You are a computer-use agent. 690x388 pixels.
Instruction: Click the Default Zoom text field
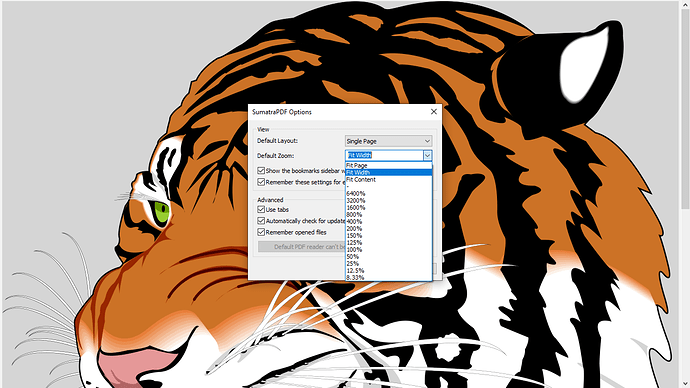(x=384, y=155)
